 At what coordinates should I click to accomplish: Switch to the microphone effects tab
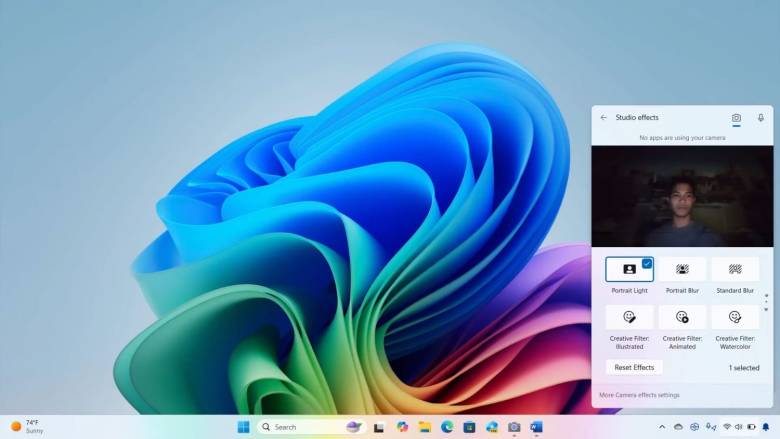[x=761, y=118]
